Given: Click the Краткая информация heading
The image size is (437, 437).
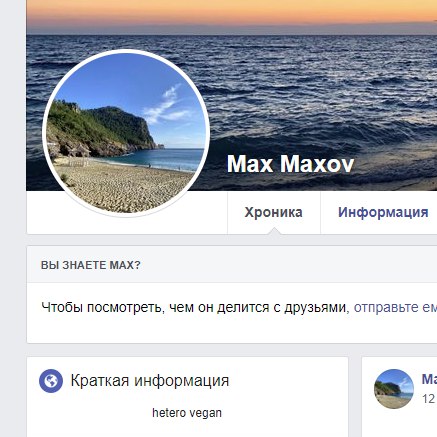Looking at the screenshot, I should point(150,380).
